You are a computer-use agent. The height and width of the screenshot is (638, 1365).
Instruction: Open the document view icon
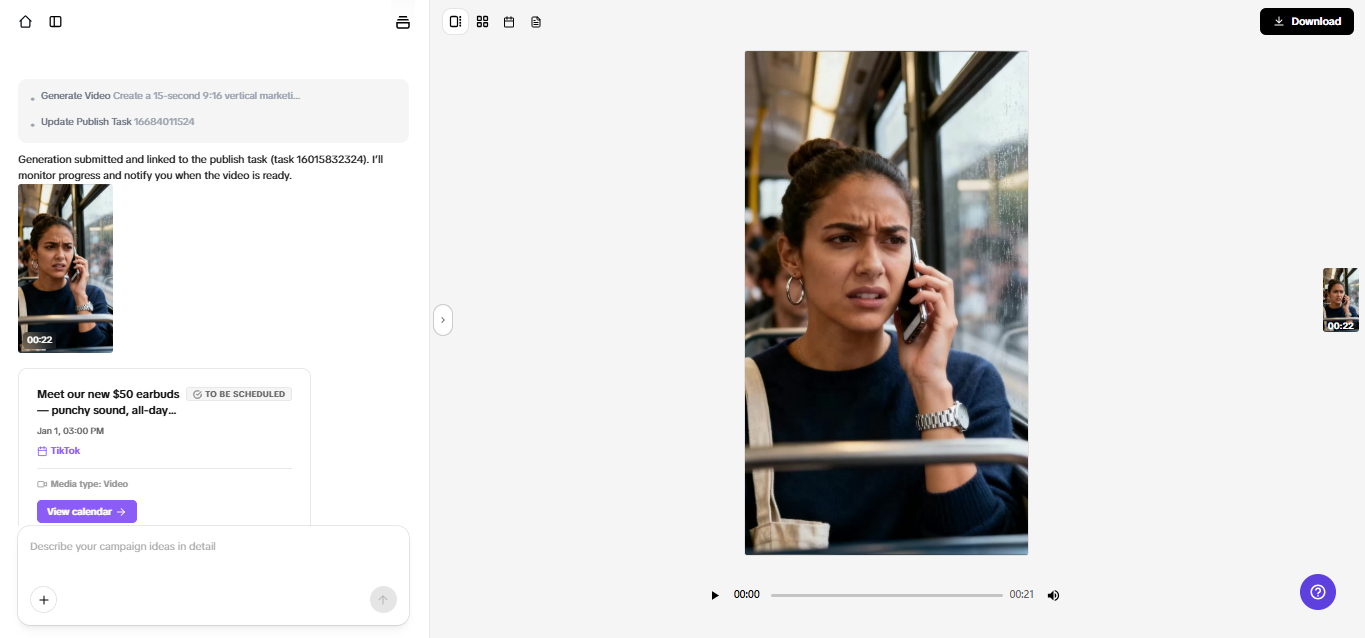pos(536,21)
